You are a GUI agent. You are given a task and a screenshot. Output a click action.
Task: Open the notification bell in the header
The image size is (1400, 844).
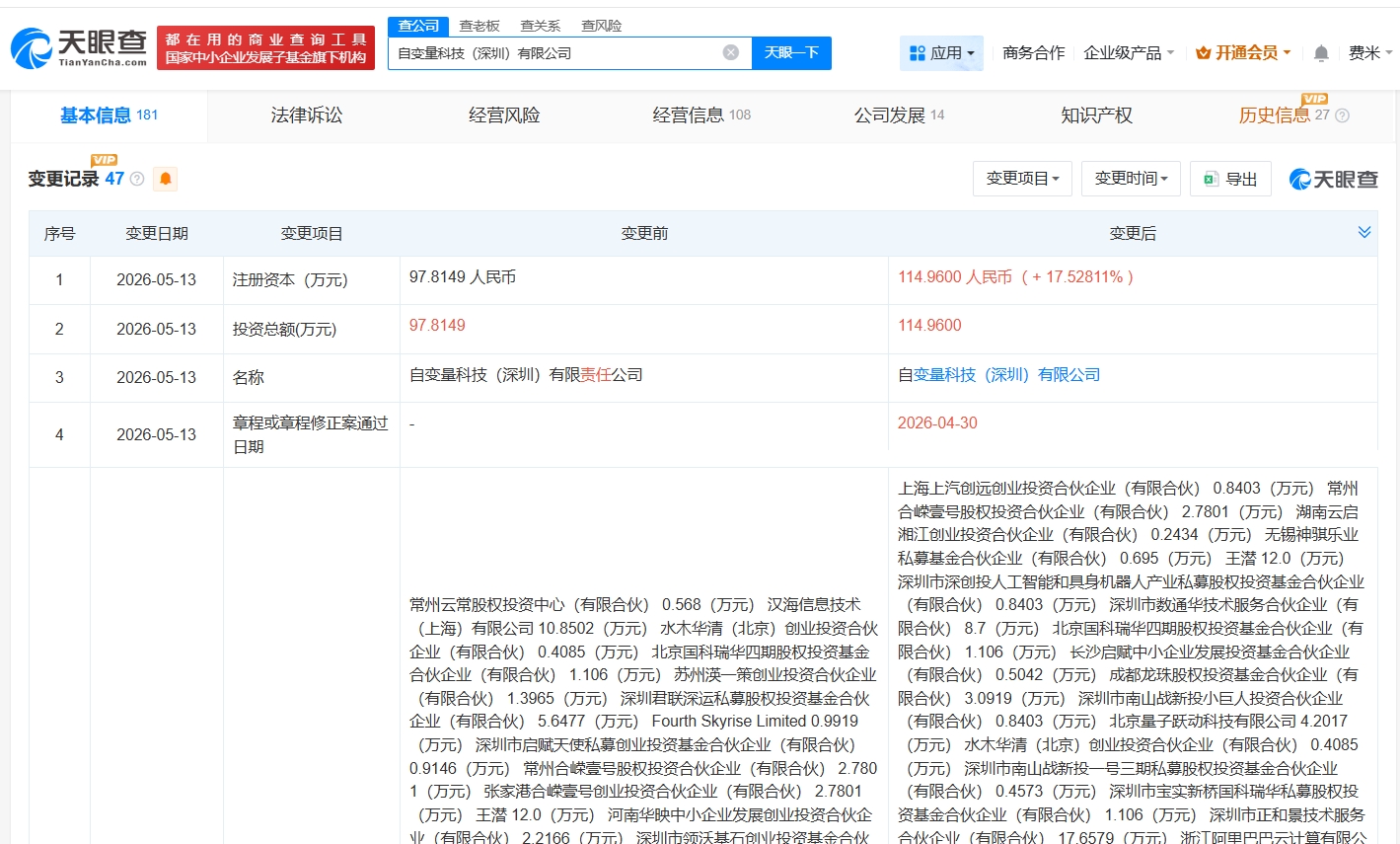coord(1321,53)
